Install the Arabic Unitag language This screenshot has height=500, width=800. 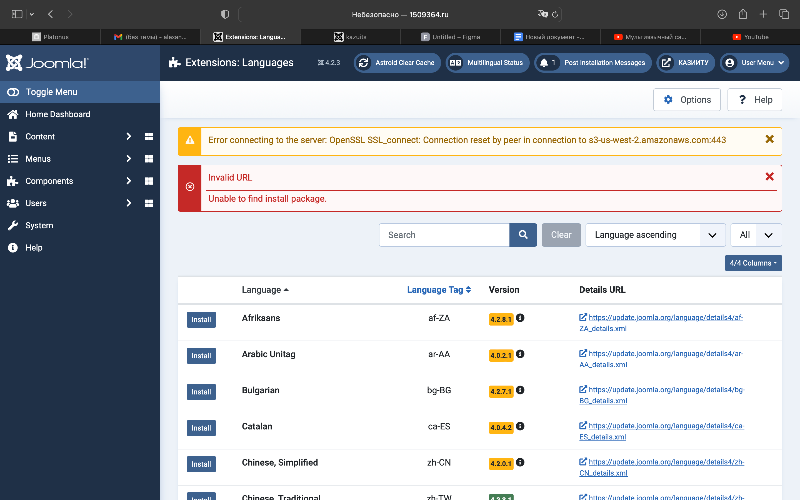click(201, 356)
